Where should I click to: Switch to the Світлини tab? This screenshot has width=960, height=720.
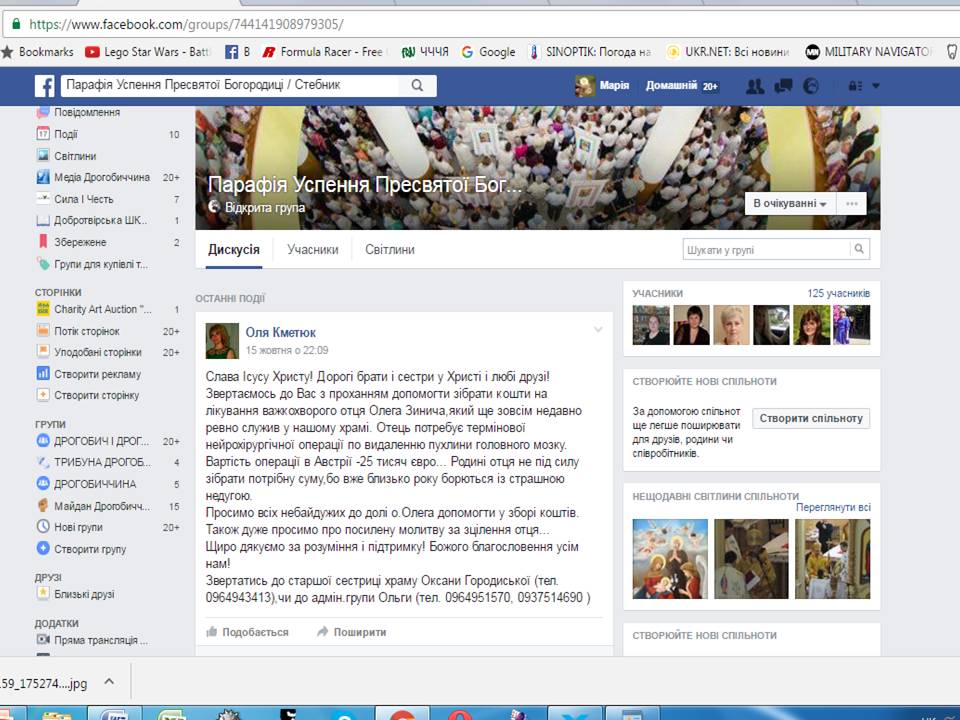click(390, 249)
